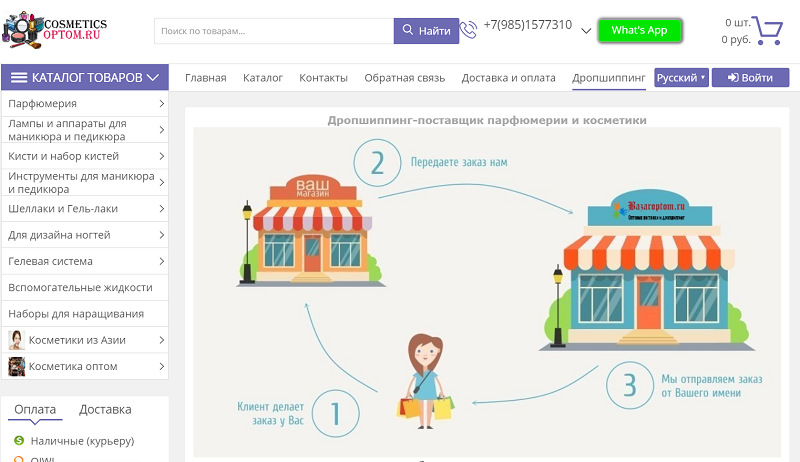The width and height of the screenshot is (800, 462).
Task: Click the green Наличные payment icon
Action: click(x=19, y=441)
